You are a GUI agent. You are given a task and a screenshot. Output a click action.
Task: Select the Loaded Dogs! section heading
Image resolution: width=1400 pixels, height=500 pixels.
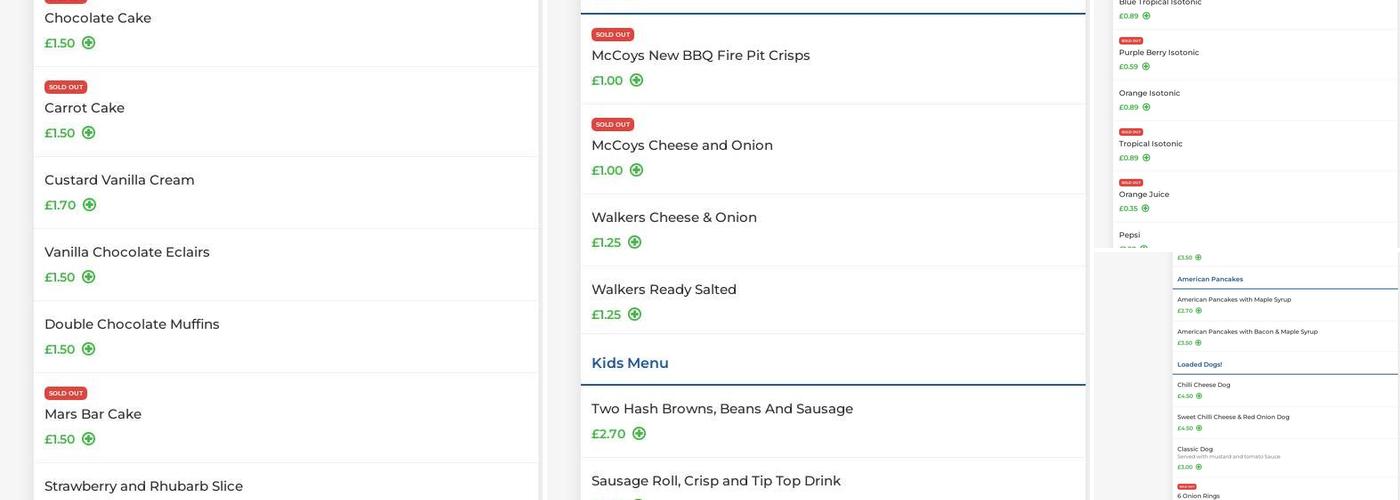click(x=1199, y=364)
